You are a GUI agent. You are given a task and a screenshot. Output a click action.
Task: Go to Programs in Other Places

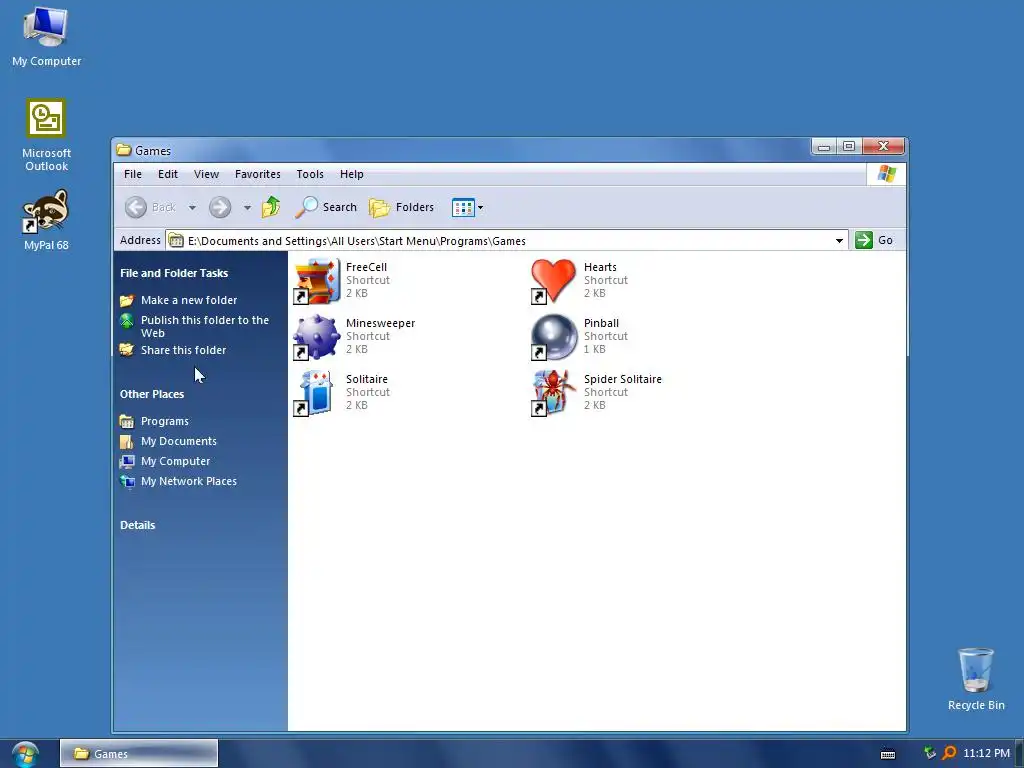pyautogui.click(x=165, y=421)
